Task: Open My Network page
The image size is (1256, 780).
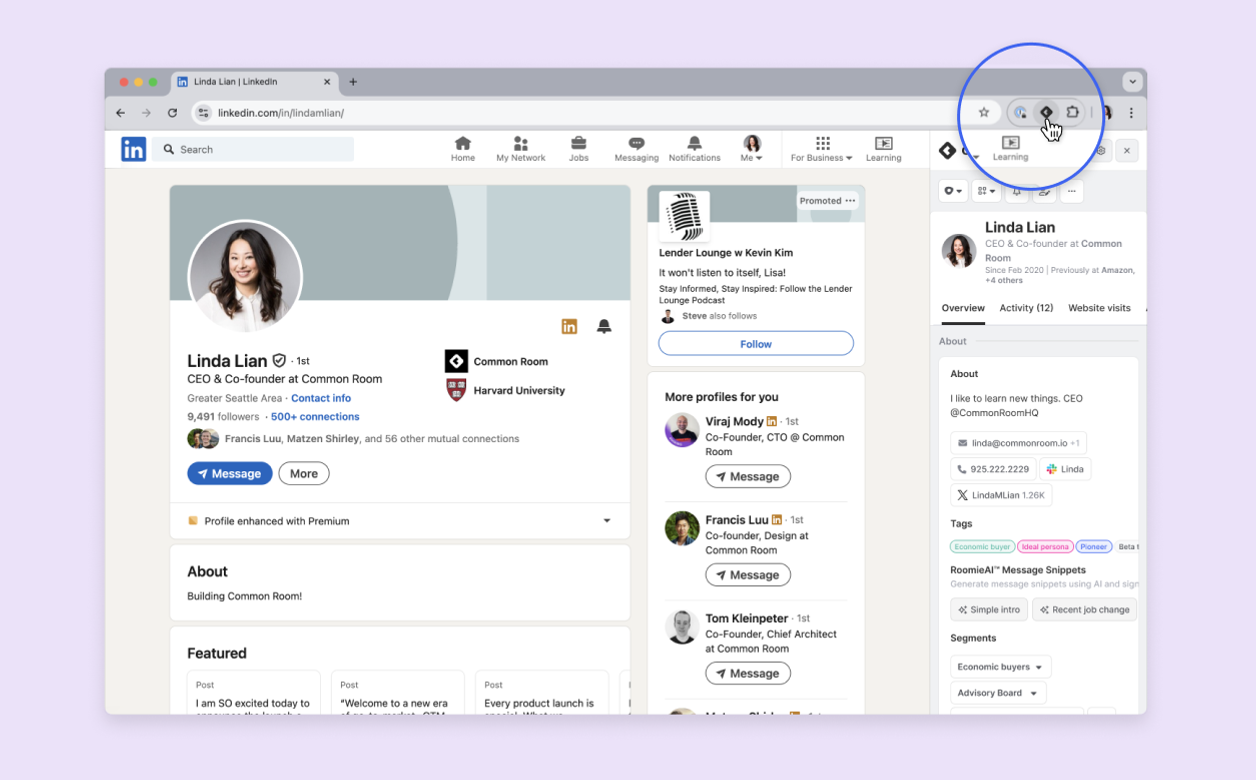Action: (521, 149)
